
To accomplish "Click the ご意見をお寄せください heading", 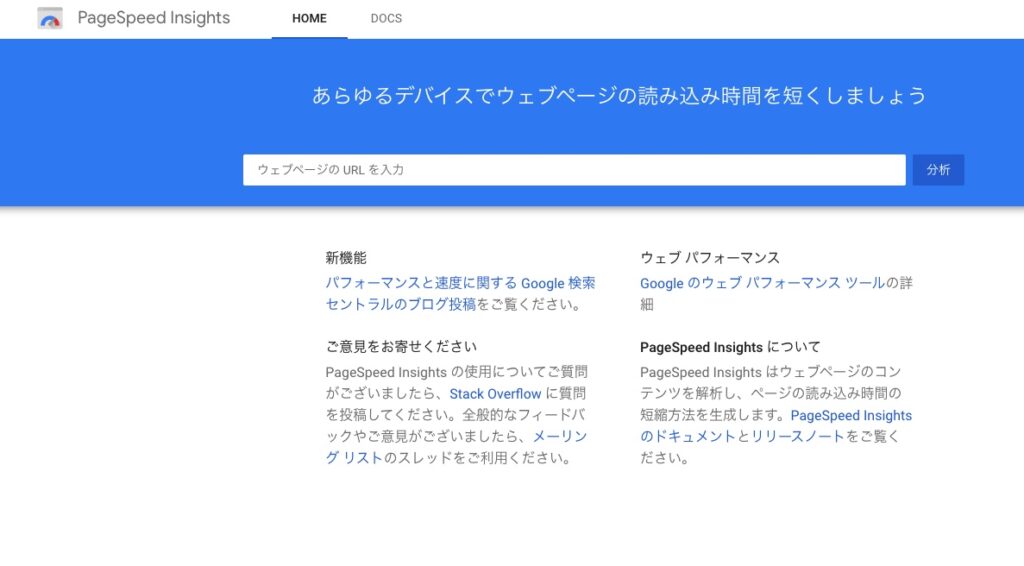I will (x=401, y=347).
